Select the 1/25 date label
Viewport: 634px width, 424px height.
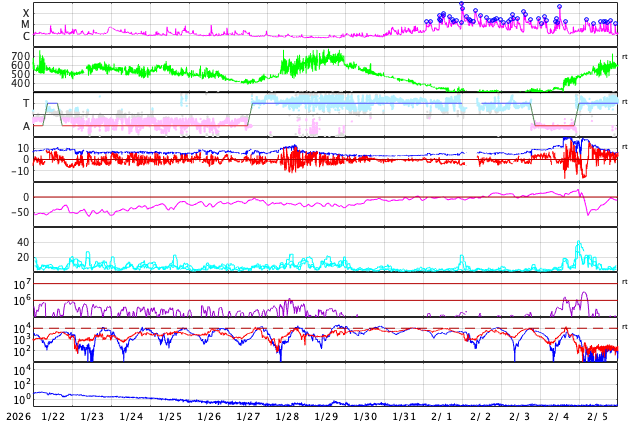170,416
